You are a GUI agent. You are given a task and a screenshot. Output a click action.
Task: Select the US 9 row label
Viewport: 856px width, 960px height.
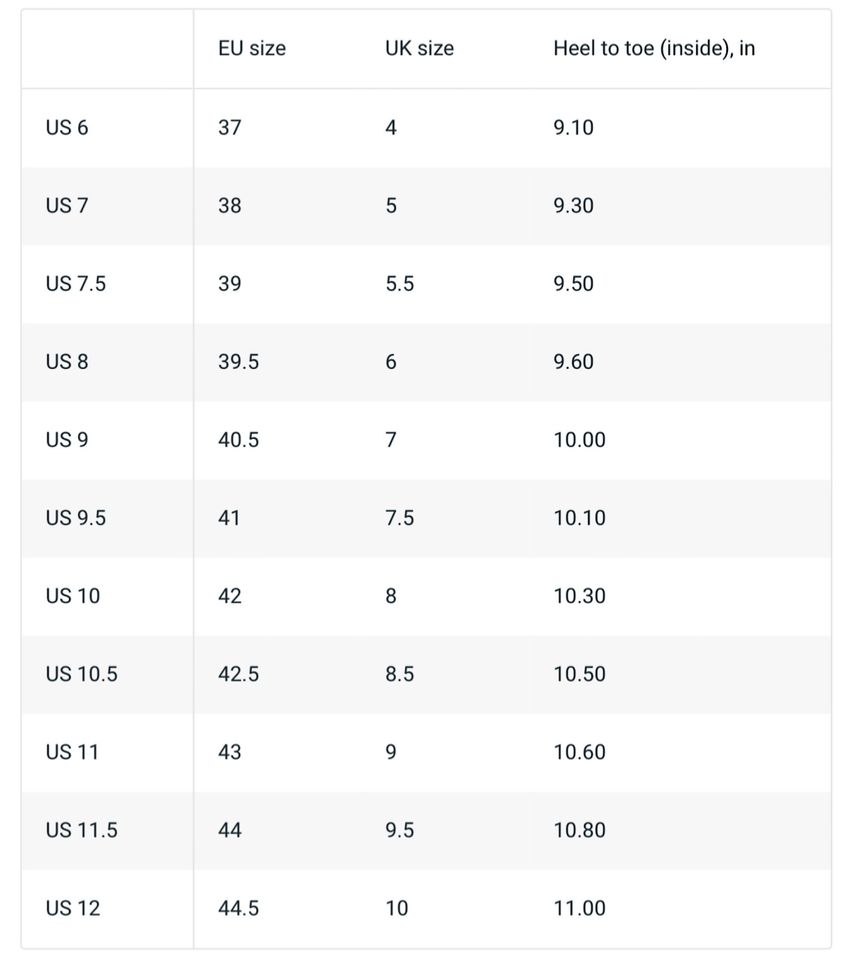point(67,440)
